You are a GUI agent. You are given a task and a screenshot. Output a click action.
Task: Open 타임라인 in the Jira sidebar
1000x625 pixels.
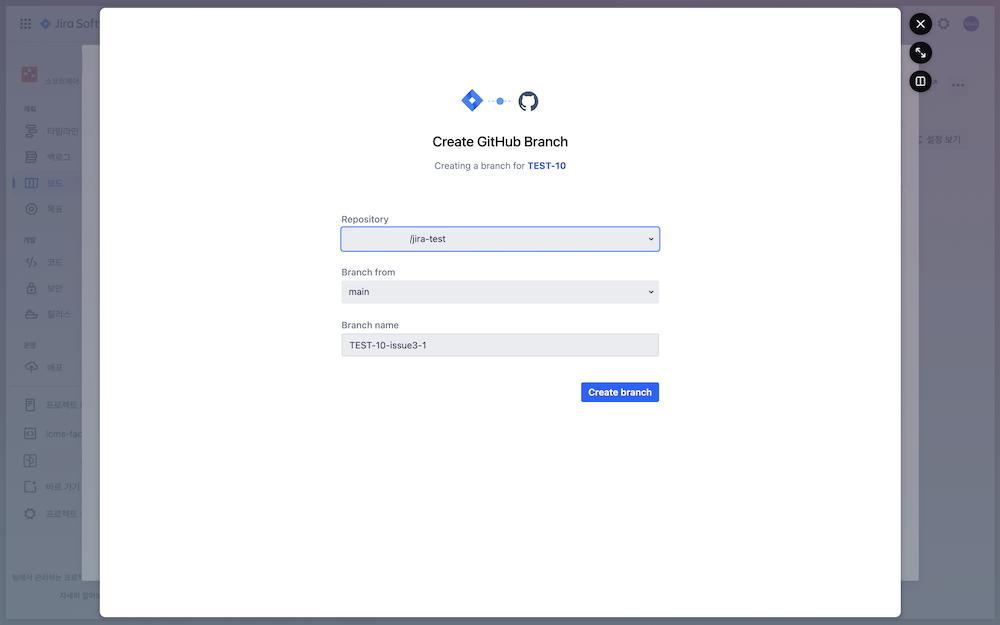[52, 131]
